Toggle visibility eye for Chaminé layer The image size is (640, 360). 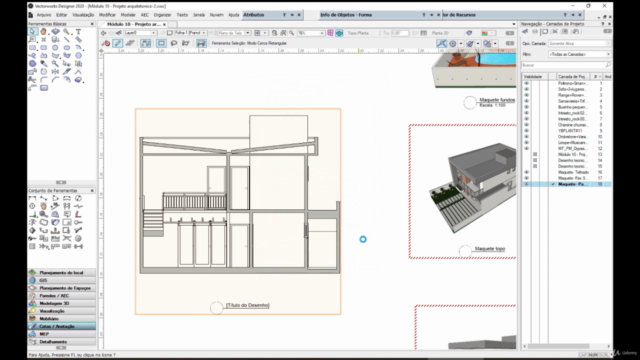coord(527,125)
